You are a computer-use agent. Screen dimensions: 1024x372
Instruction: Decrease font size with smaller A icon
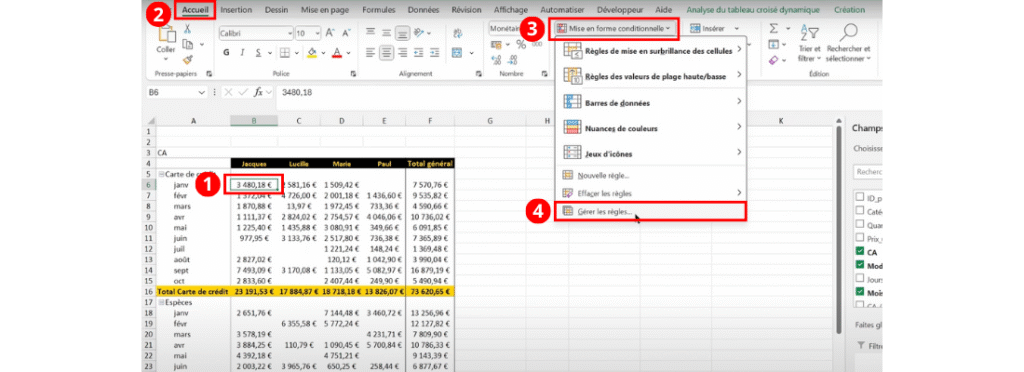click(x=346, y=32)
